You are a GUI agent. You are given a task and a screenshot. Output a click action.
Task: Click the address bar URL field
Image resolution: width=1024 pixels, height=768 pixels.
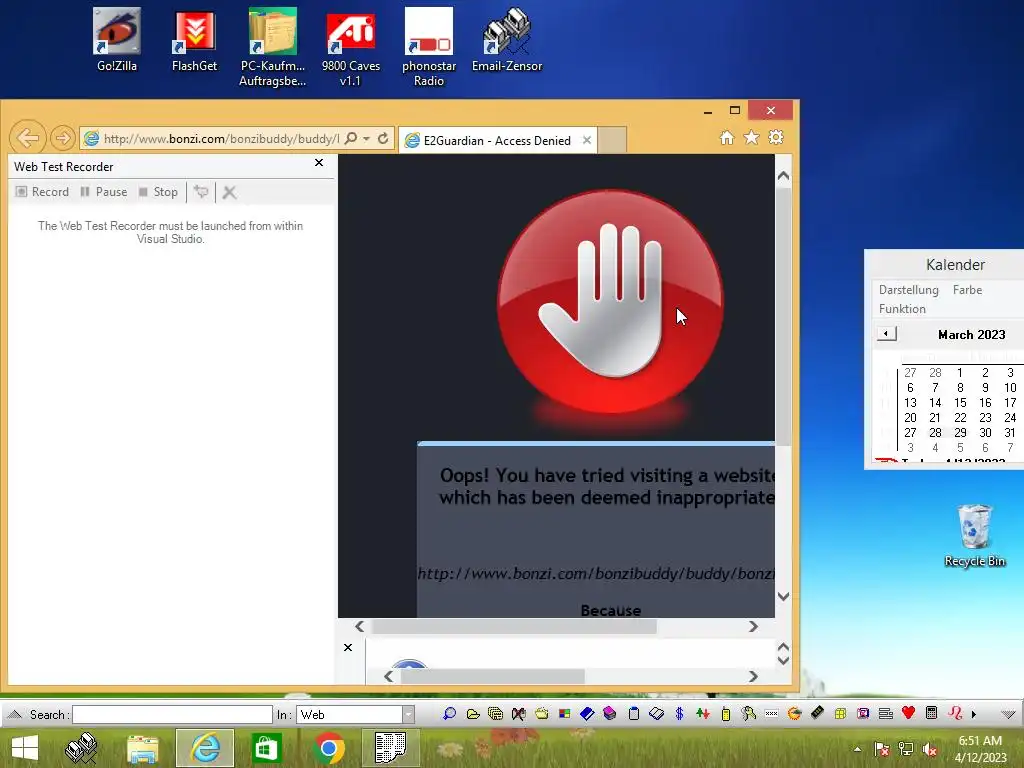(x=221, y=138)
